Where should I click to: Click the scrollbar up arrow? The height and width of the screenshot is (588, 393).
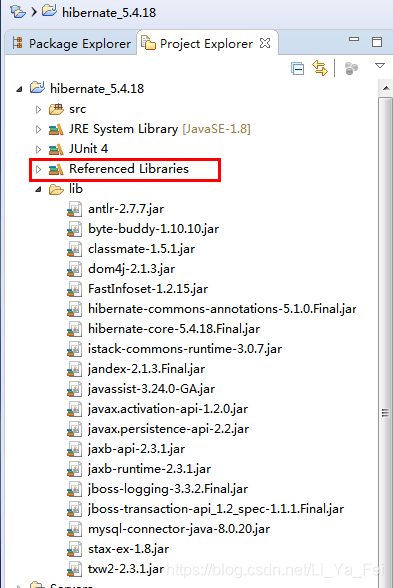pos(385,88)
